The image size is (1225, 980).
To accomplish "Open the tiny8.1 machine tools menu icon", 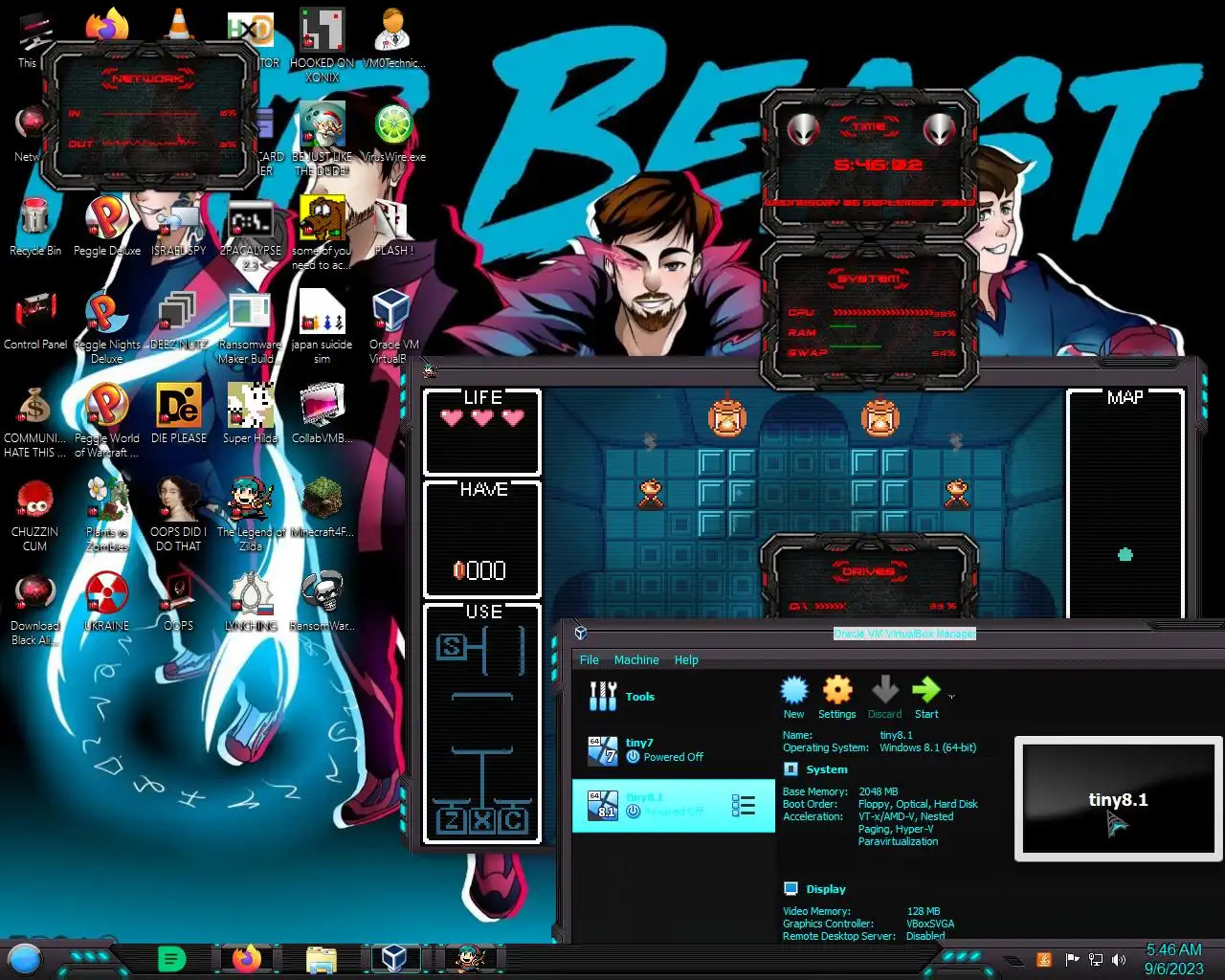I will tap(744, 806).
